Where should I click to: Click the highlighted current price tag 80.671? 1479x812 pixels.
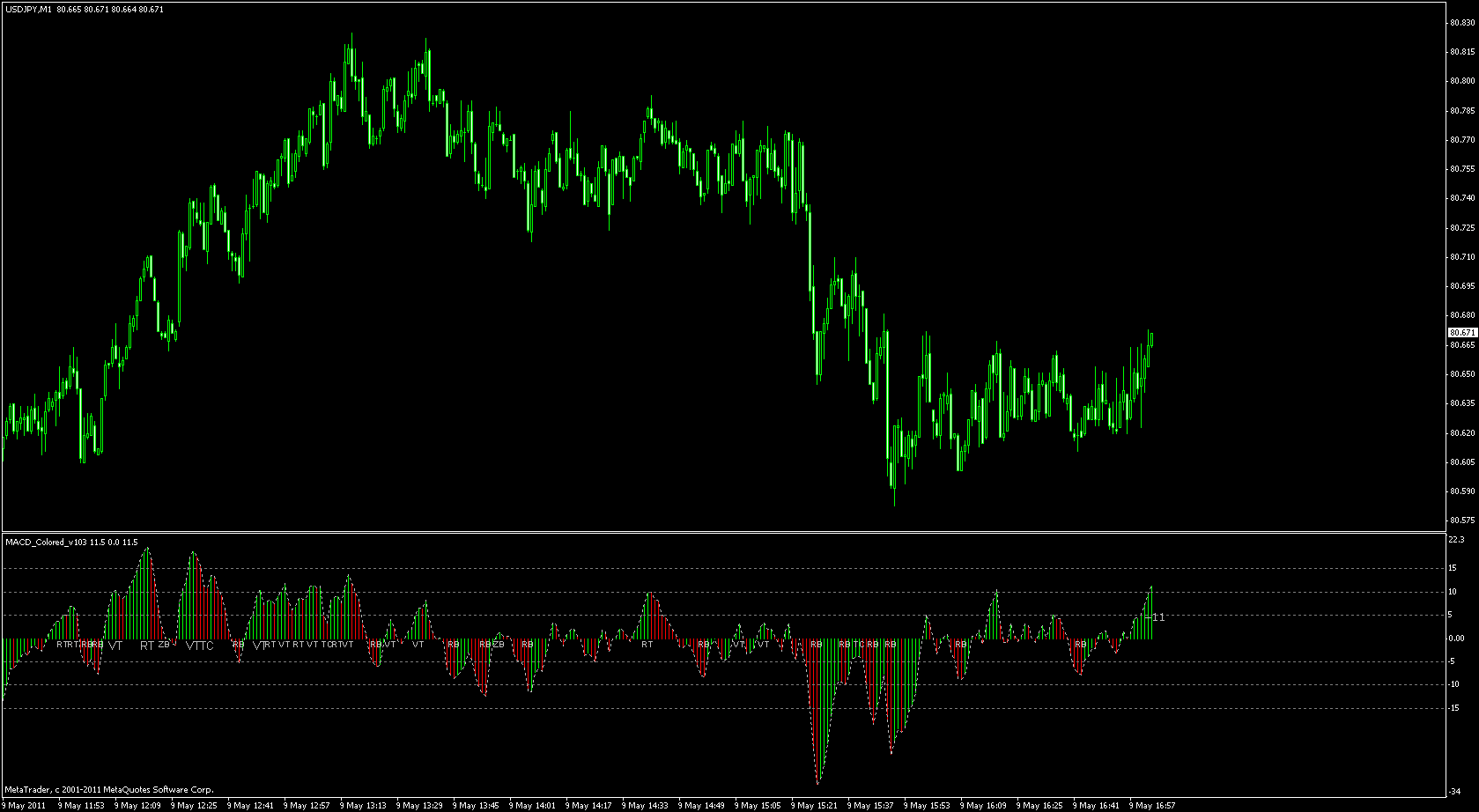tap(1462, 332)
